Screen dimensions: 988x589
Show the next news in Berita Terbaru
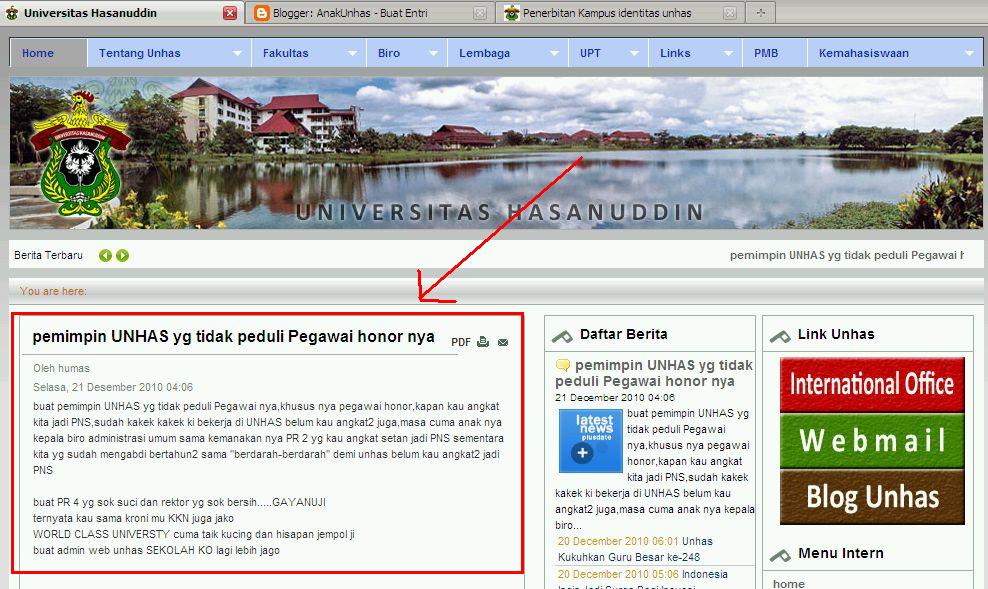[x=122, y=255]
